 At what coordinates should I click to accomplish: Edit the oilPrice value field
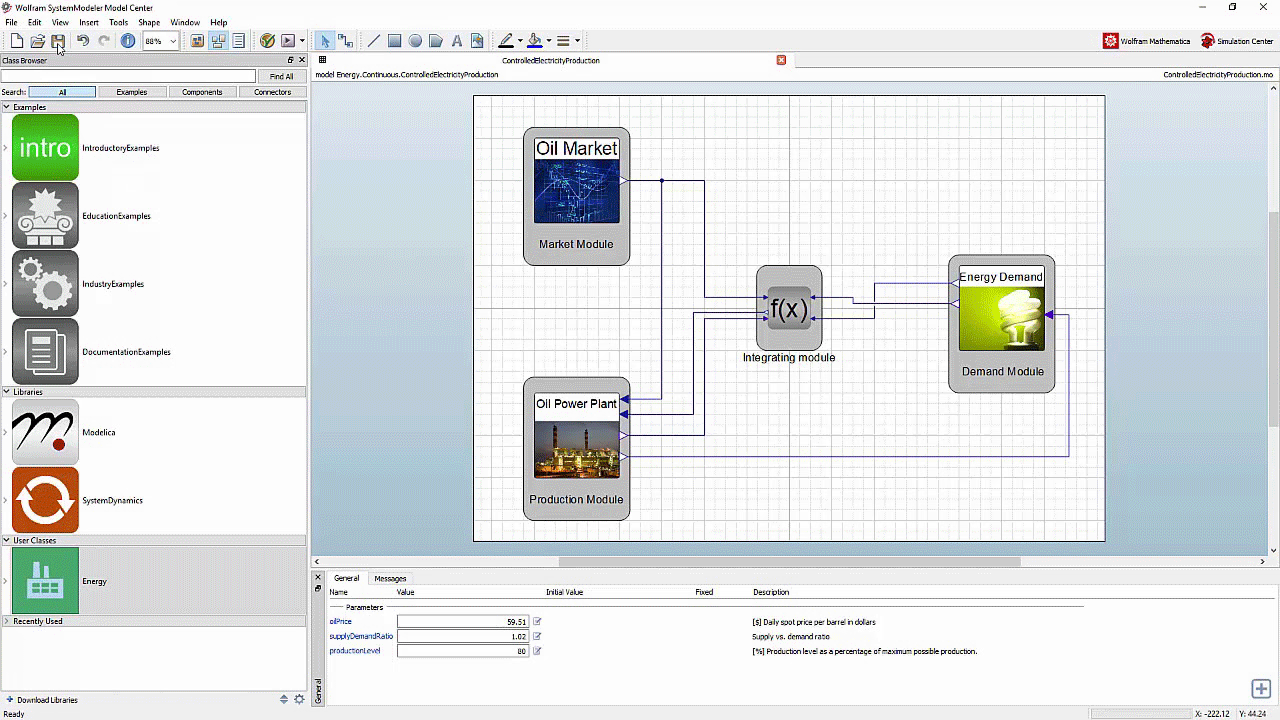(463, 622)
